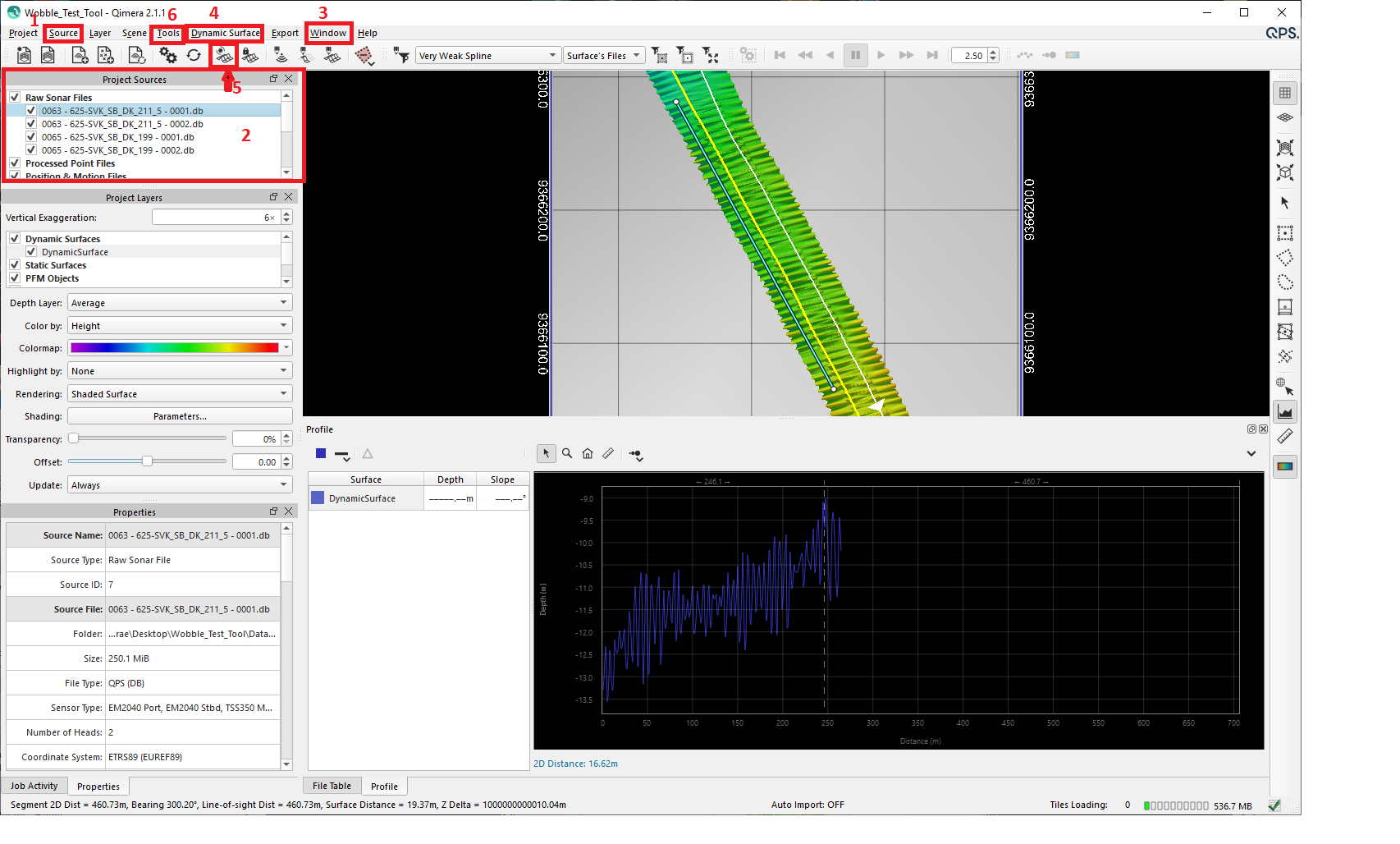The image size is (1400, 844).
Task: Uncheck the 0065 - 625-SVK_SB_DK_199 - 0002.db file
Action: (x=31, y=150)
